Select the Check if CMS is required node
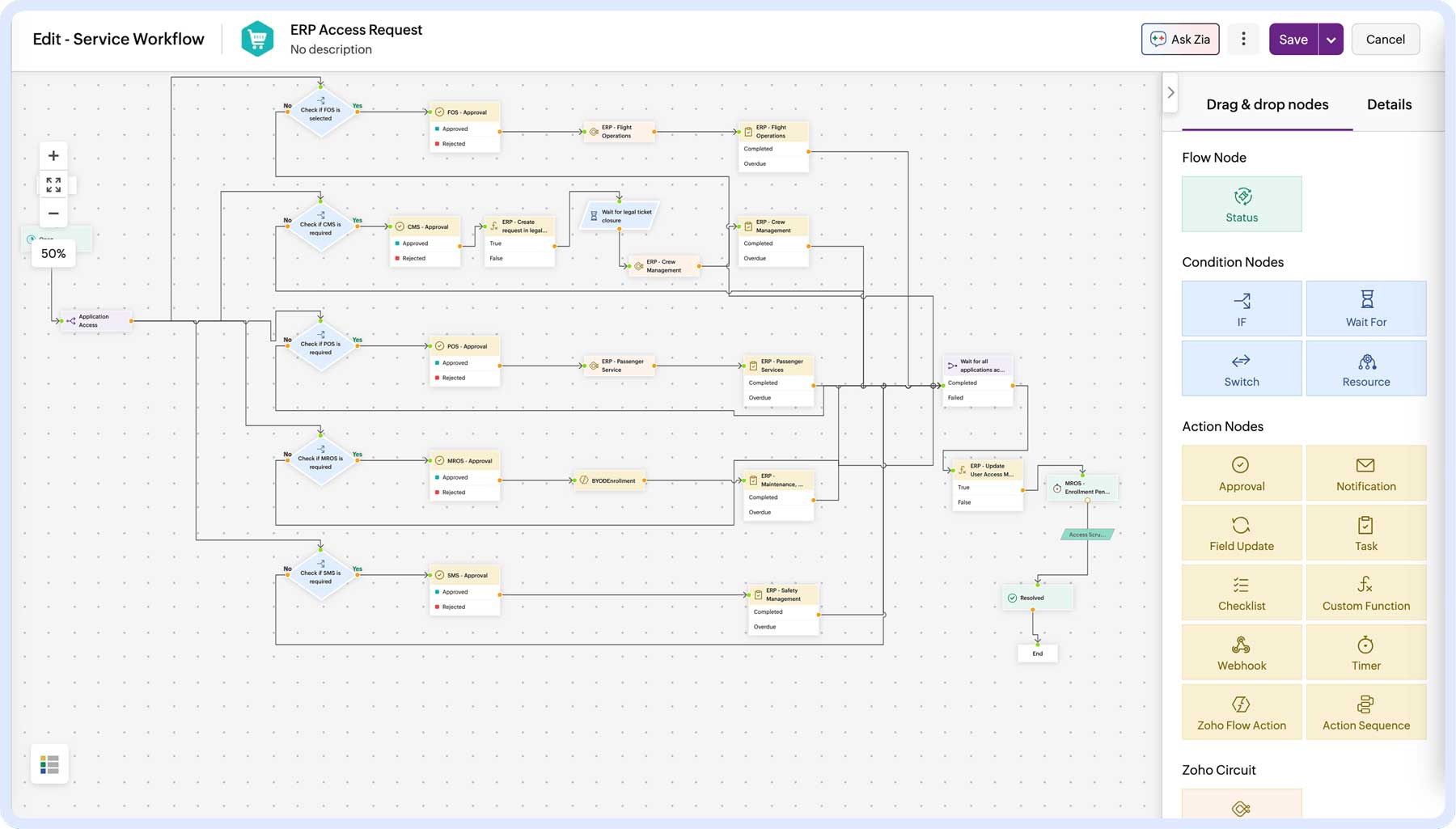This screenshot has height=829, width=1456. click(320, 228)
